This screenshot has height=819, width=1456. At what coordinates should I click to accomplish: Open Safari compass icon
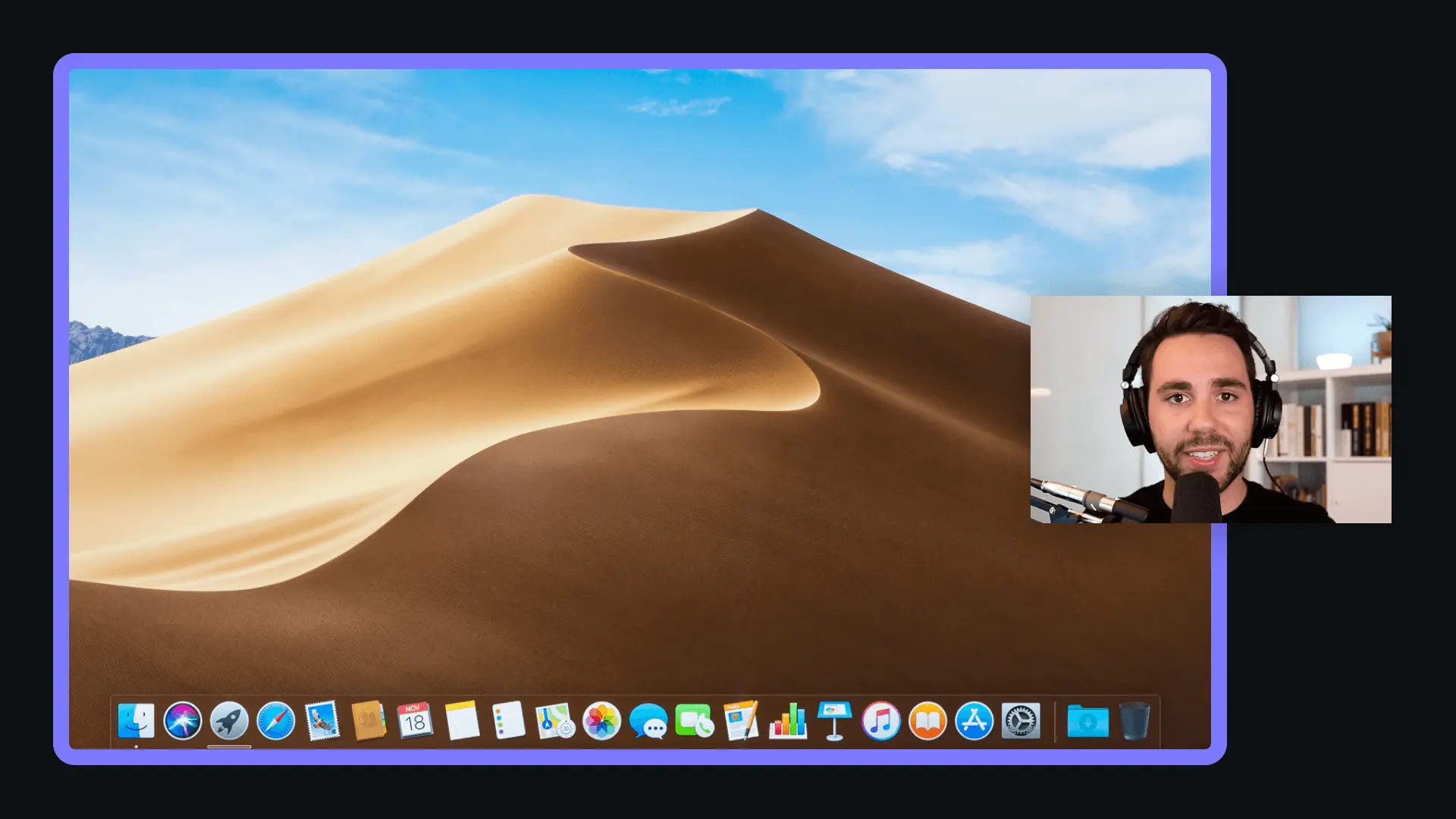pos(276,720)
